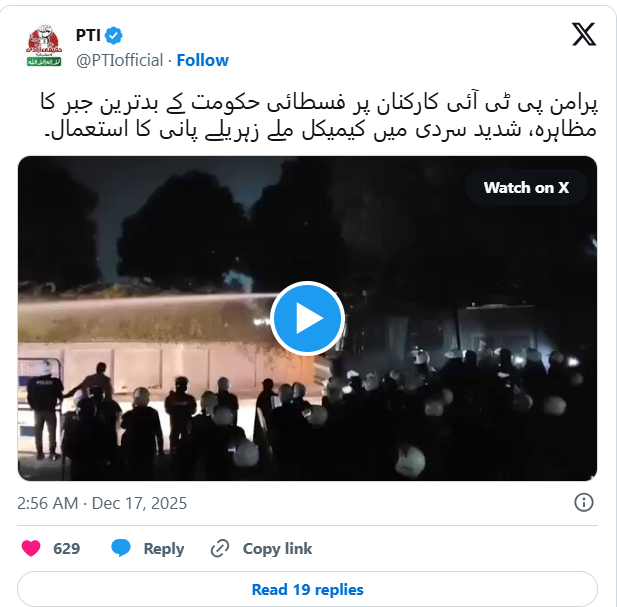Click the 629 likes count

click(67, 548)
